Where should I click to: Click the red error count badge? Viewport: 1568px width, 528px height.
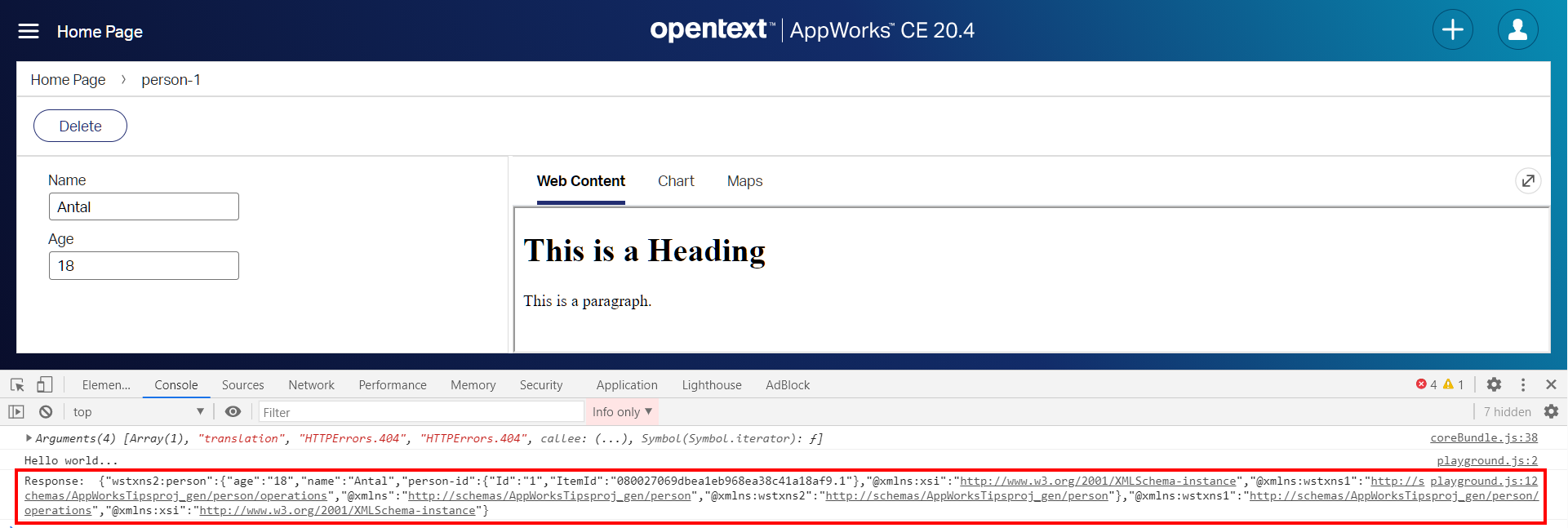(1426, 384)
